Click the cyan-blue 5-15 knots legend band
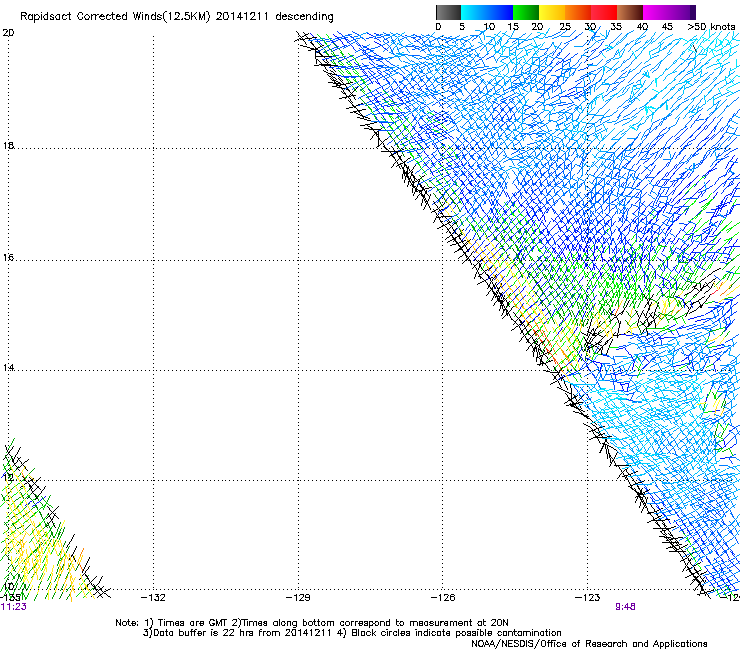740x650 pixels. click(487, 12)
